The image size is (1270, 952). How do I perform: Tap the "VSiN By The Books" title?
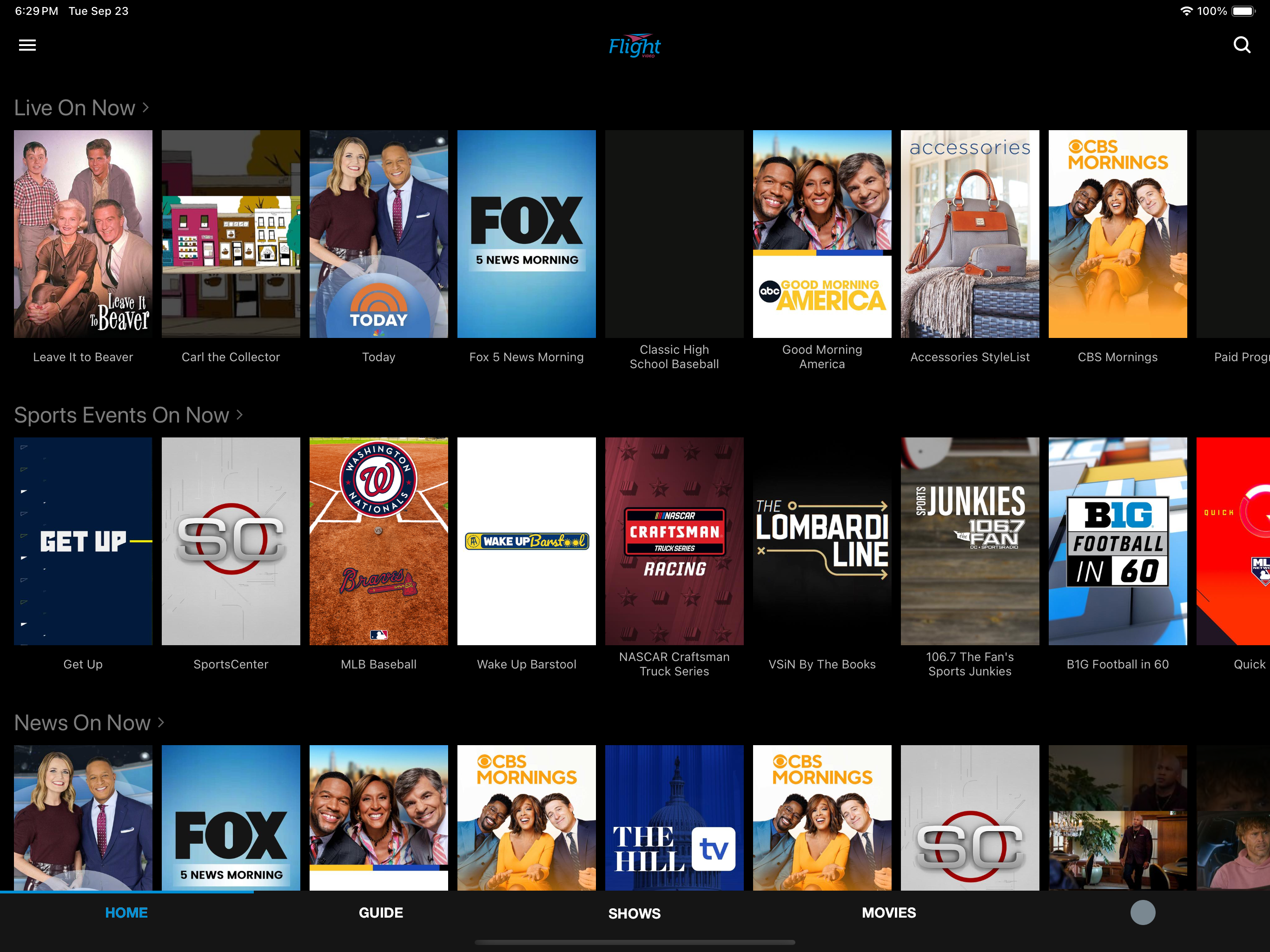point(822,664)
